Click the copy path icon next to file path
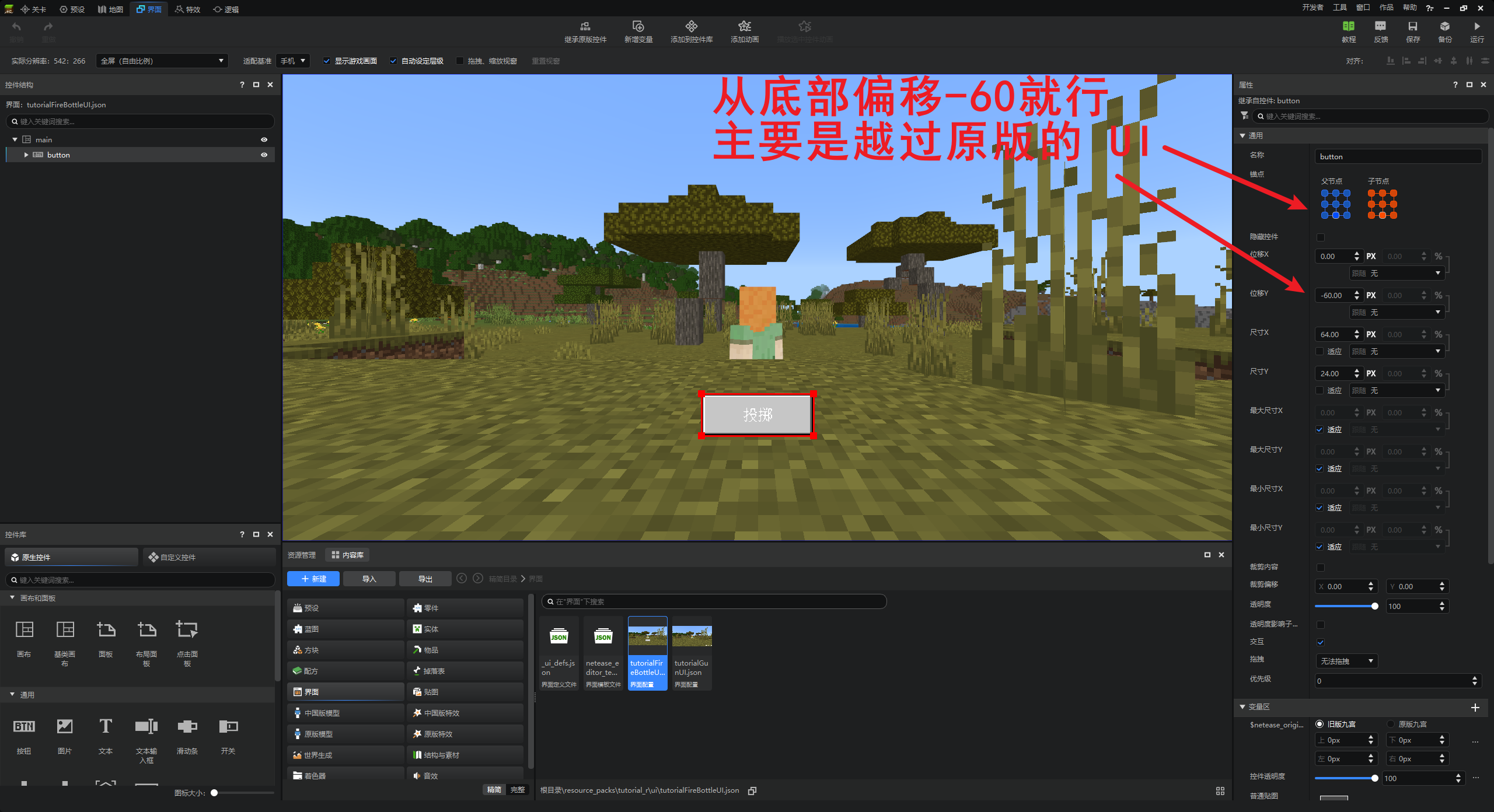1494x812 pixels. click(752, 790)
